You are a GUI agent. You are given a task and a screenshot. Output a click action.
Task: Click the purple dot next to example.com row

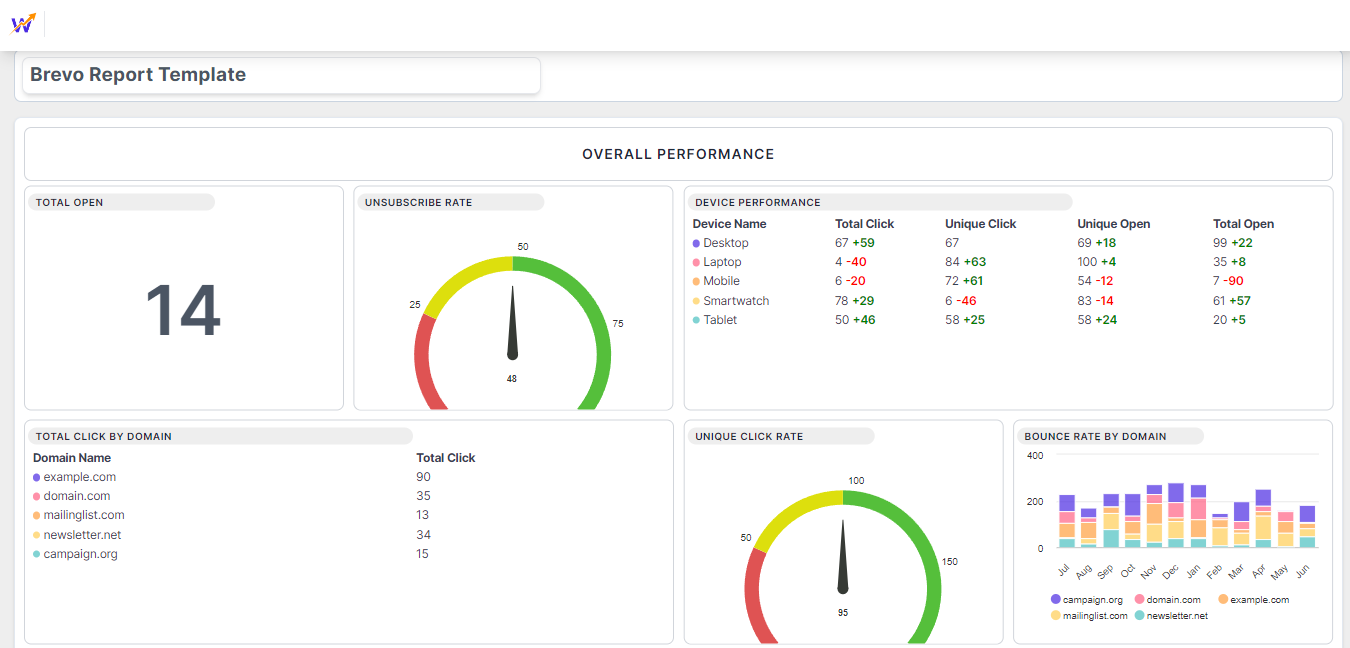point(37,478)
